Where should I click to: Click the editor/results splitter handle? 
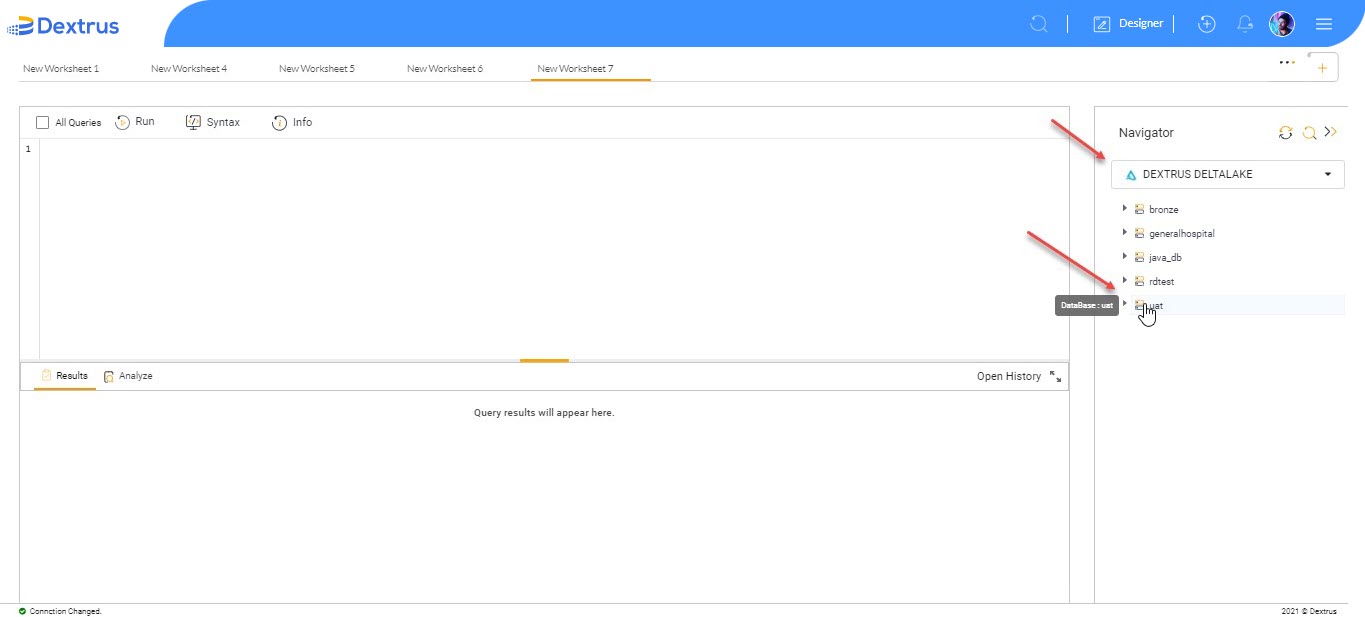coord(544,360)
